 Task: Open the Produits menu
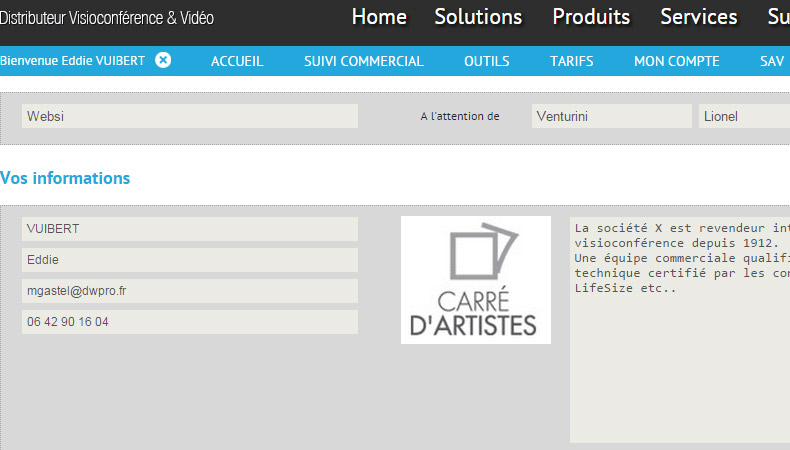click(591, 17)
